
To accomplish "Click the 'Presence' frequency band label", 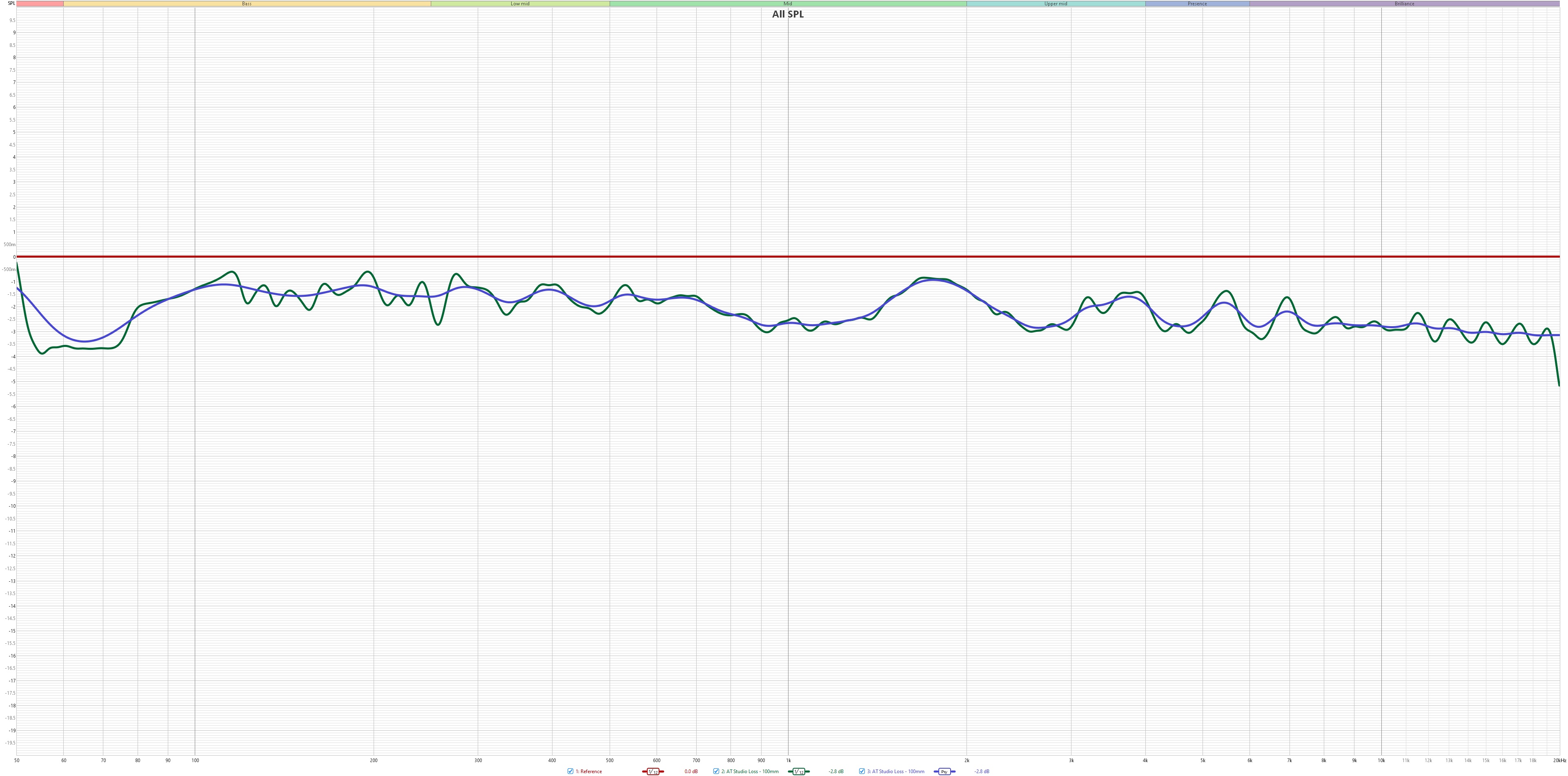I will click(1197, 4).
